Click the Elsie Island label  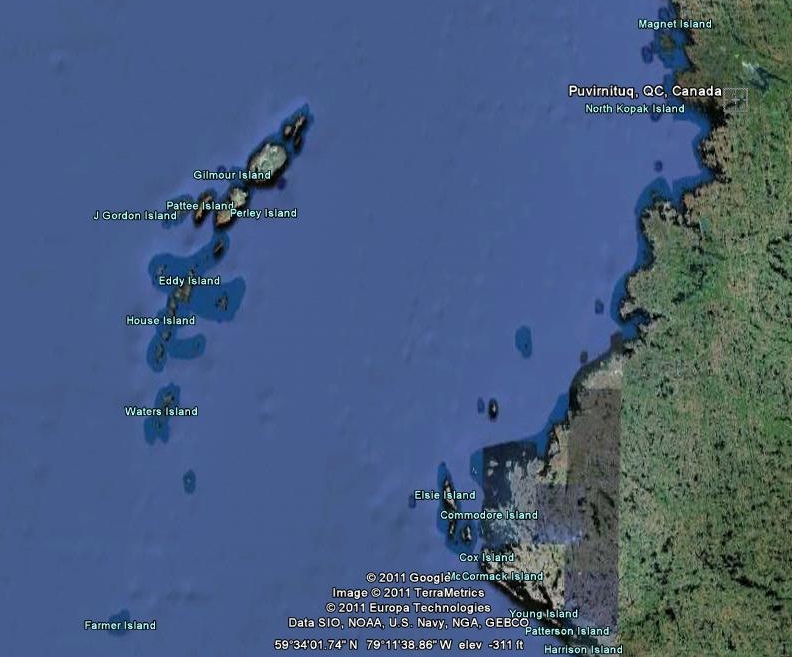pyautogui.click(x=445, y=496)
